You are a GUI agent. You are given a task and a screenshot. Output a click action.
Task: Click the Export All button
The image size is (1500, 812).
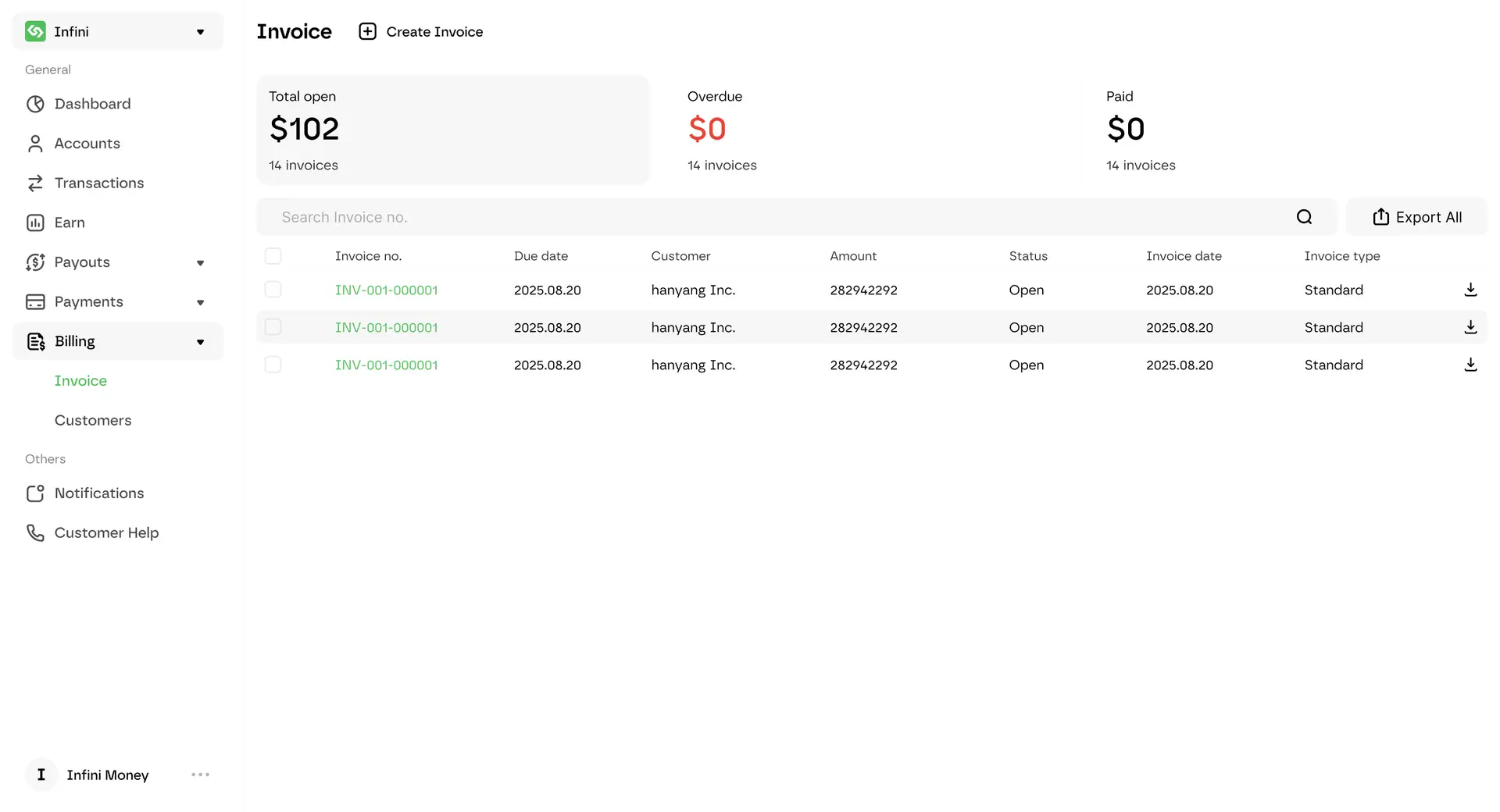[x=1416, y=217]
